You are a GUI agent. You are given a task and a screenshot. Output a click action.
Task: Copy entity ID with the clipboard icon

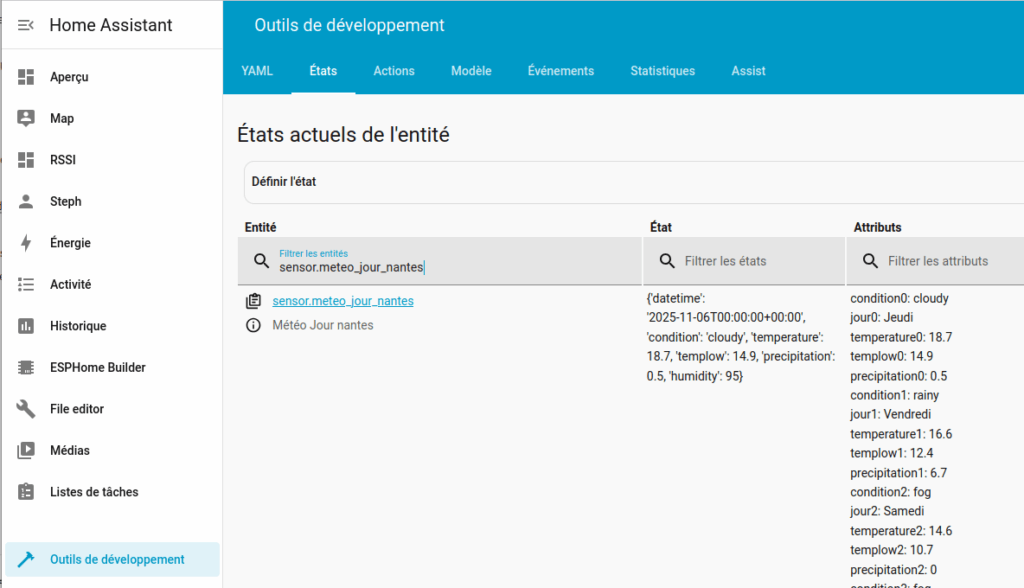click(254, 301)
